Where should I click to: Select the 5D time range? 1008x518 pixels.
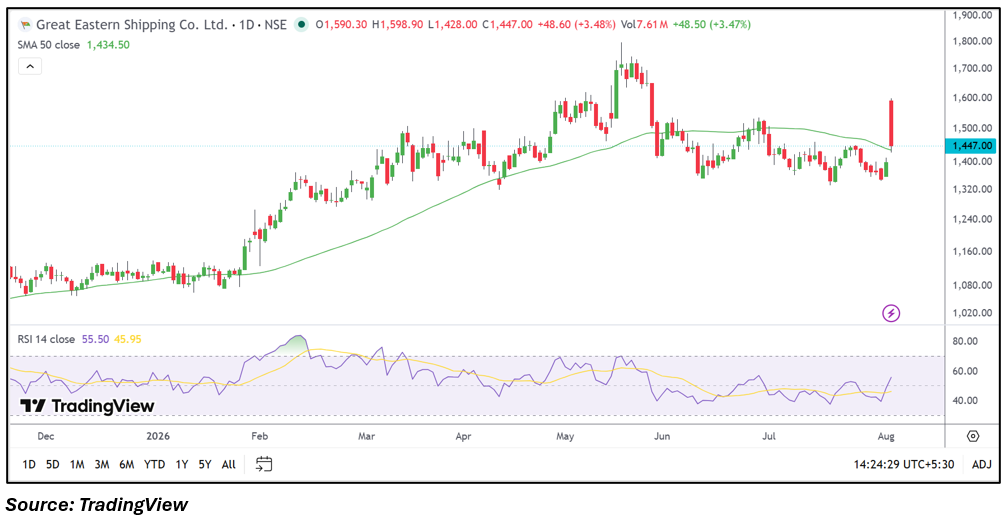pos(53,464)
